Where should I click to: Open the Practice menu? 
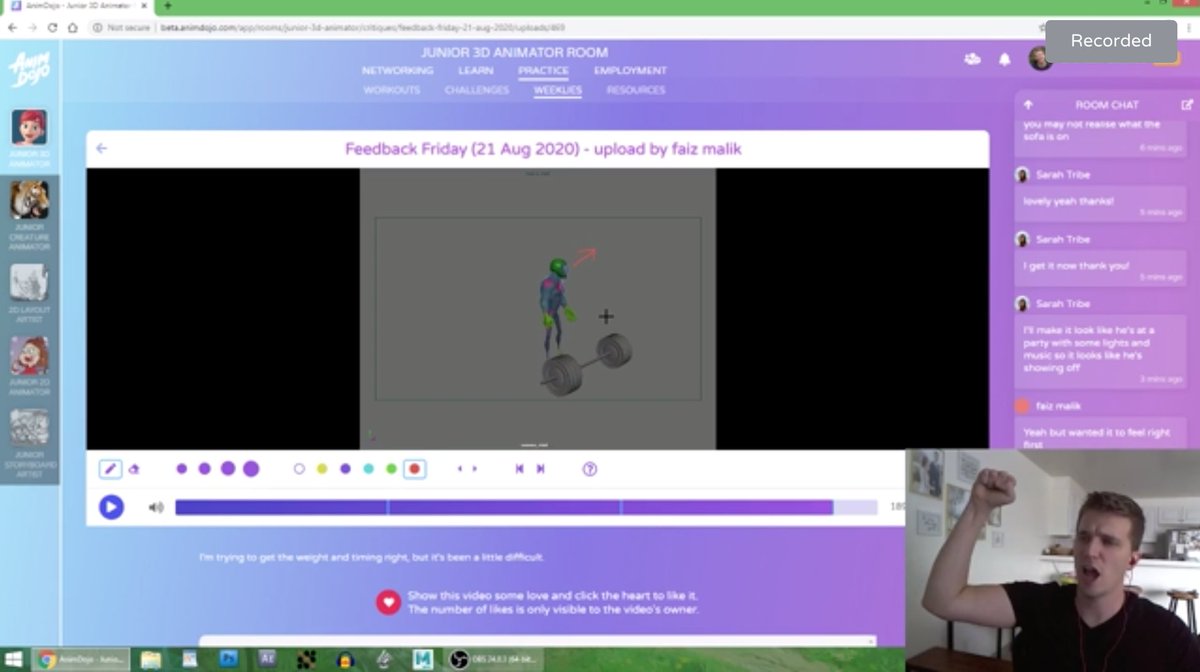click(x=543, y=71)
